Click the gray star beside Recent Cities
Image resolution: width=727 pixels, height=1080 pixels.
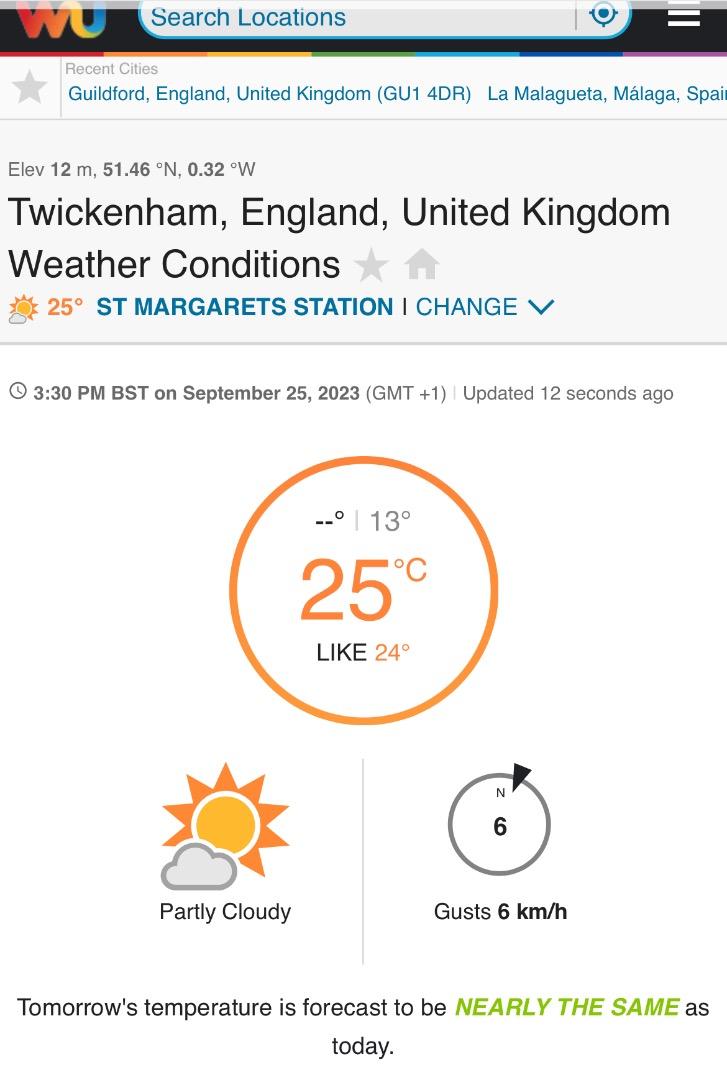coord(30,87)
